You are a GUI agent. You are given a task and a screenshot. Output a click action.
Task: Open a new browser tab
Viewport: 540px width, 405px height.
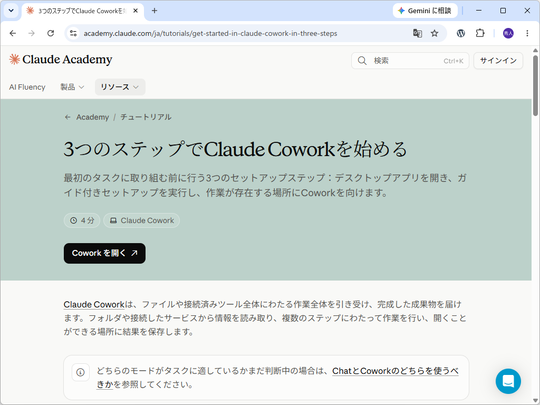pos(154,11)
